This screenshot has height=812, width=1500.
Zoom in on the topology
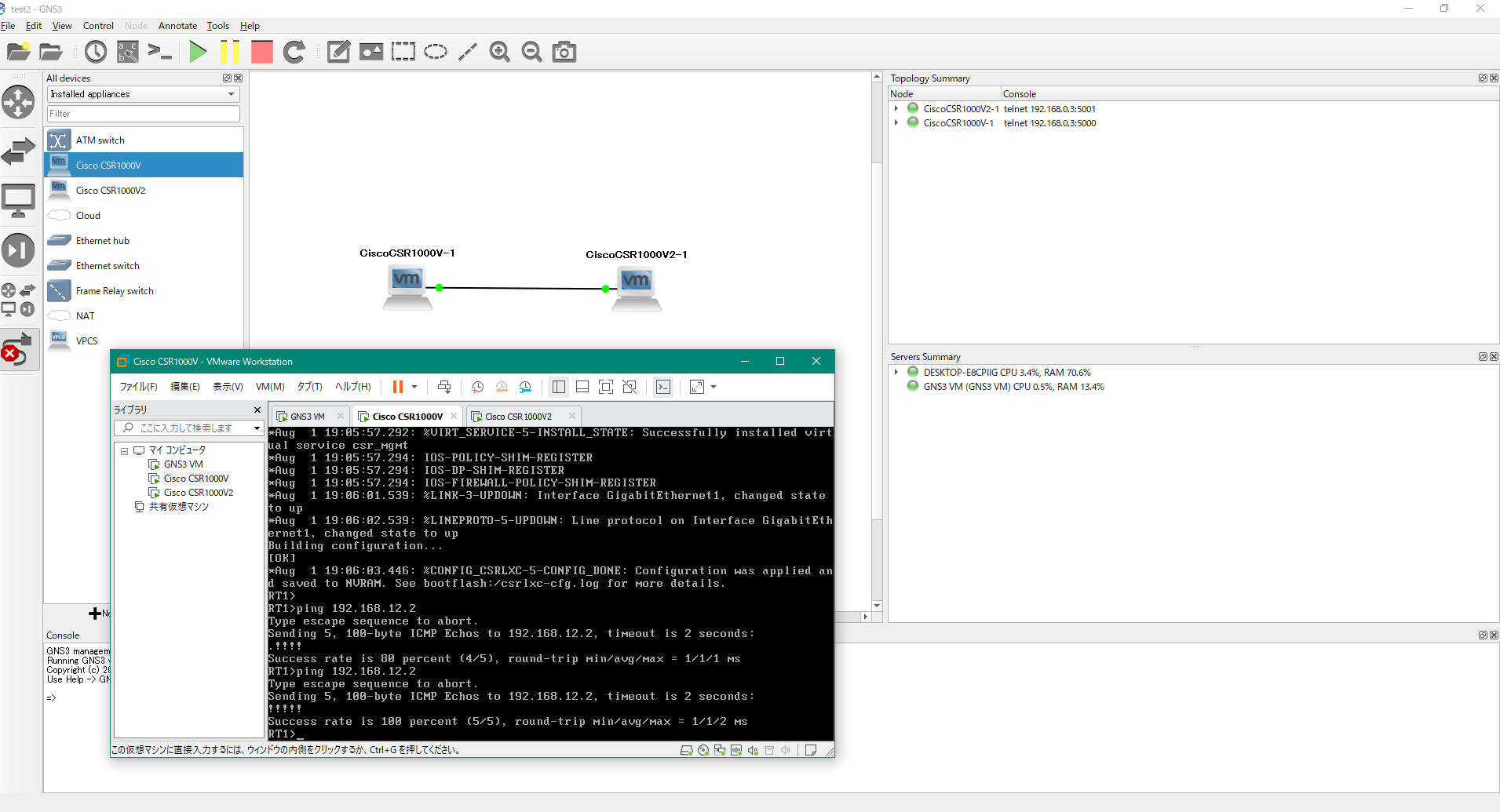[500, 52]
